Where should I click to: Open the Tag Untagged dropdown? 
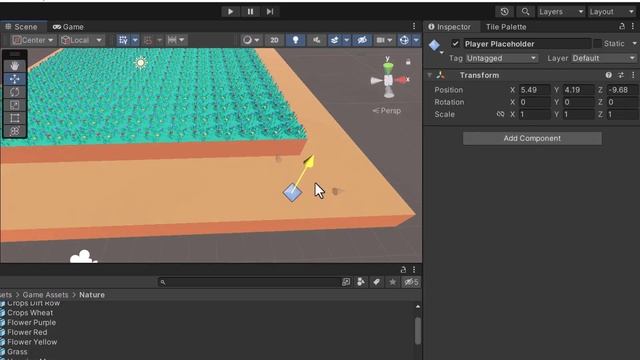click(501, 58)
